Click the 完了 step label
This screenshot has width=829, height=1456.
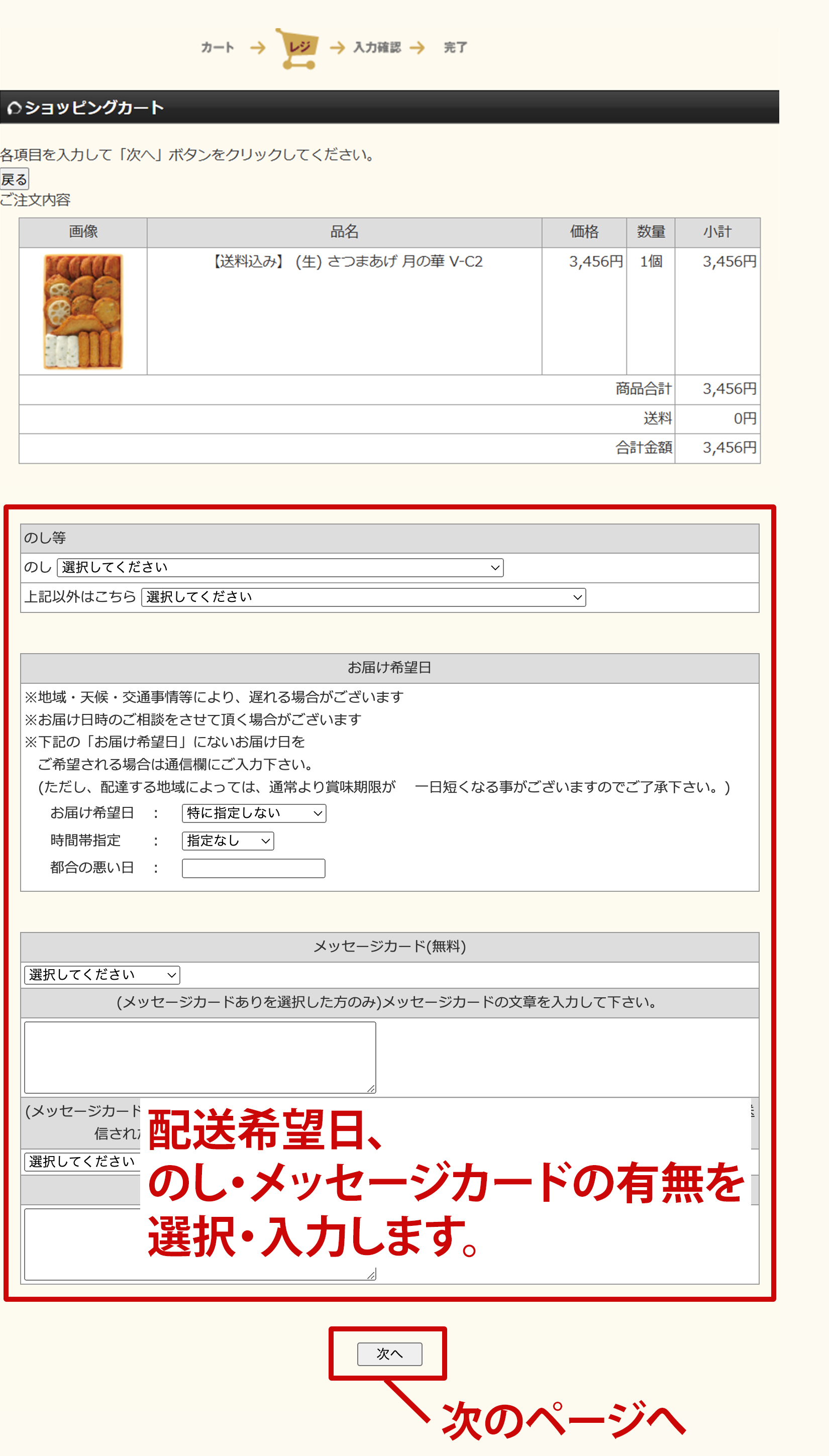pyautogui.click(x=456, y=48)
